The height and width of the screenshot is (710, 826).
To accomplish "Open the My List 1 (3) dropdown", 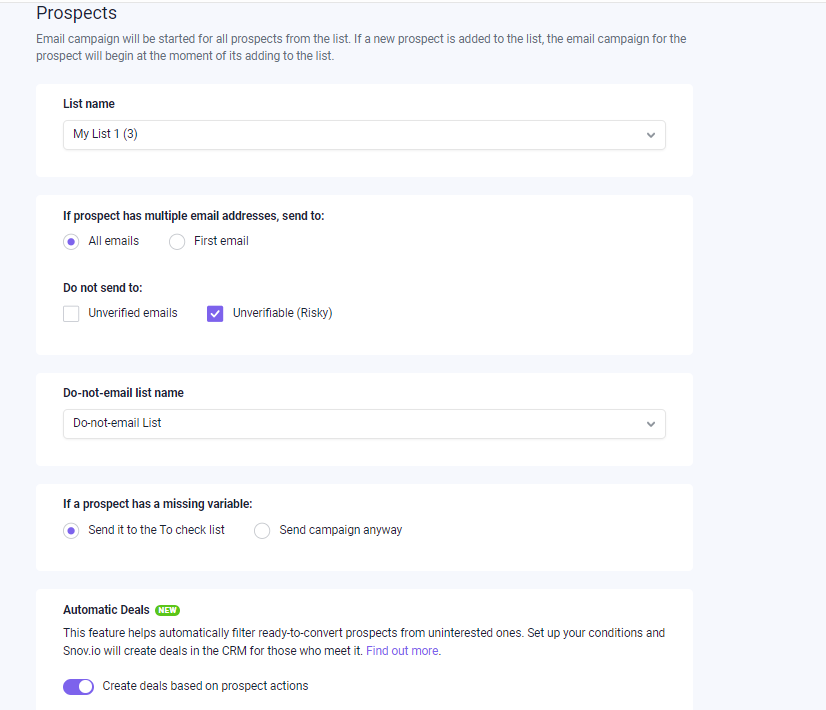I will pos(364,135).
